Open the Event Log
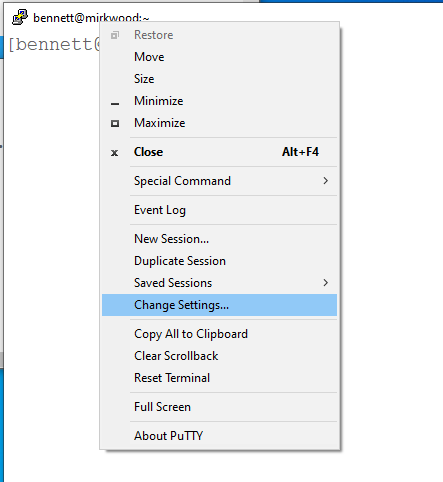 (x=219, y=210)
